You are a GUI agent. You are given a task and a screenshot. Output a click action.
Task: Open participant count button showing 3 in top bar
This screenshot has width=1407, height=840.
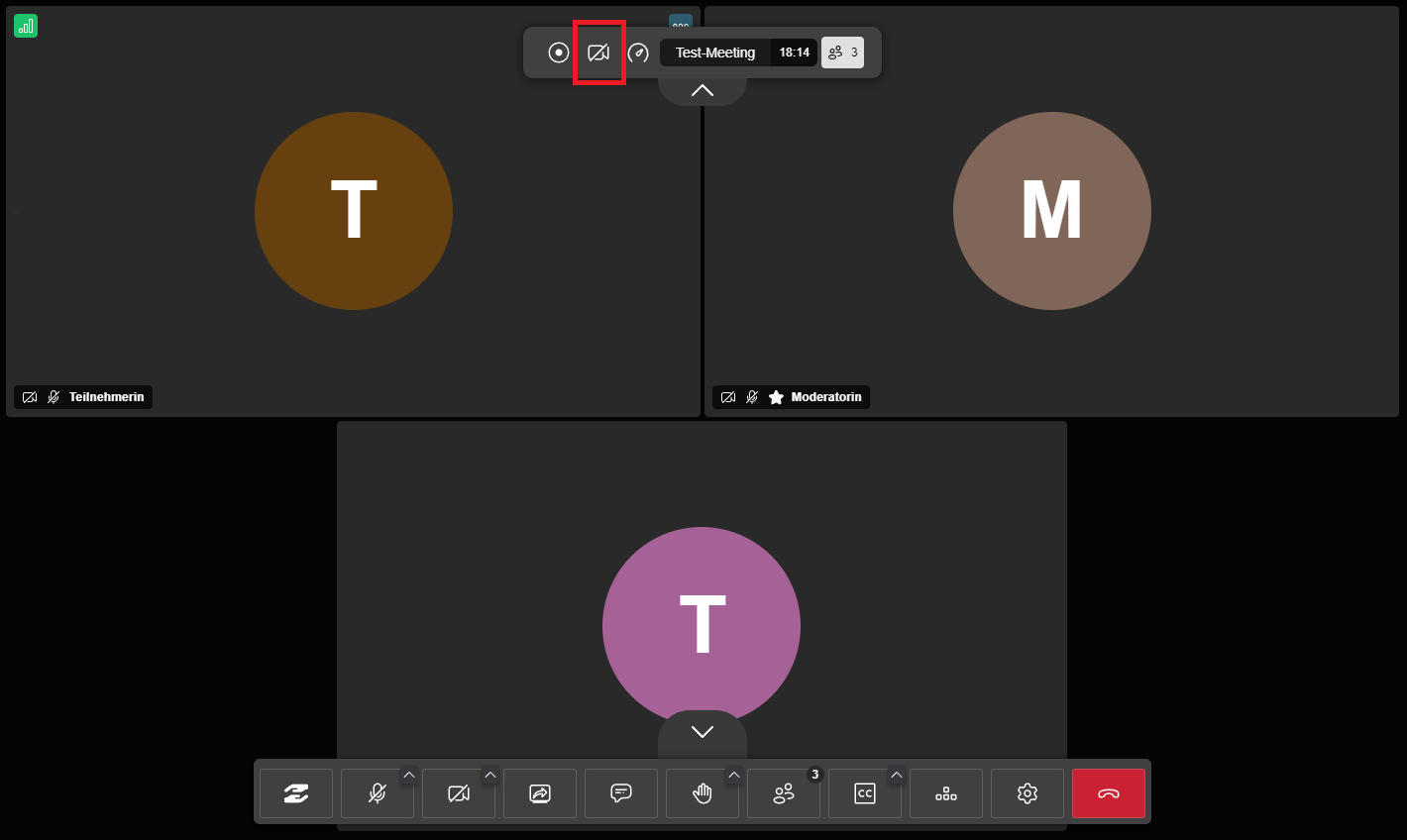(843, 52)
